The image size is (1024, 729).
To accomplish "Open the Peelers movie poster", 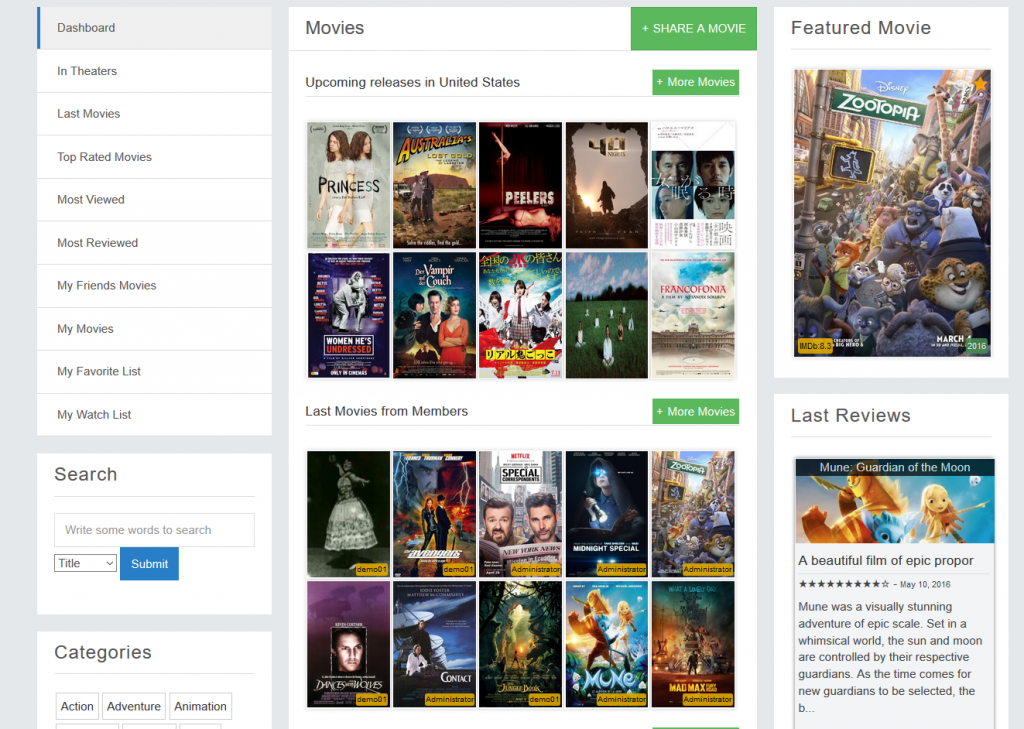I will [x=520, y=185].
